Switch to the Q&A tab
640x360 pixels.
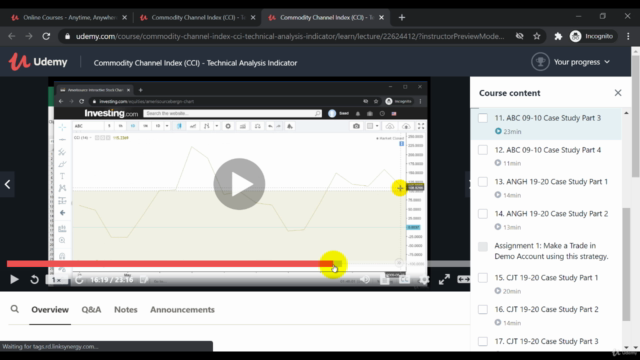pyautogui.click(x=91, y=310)
